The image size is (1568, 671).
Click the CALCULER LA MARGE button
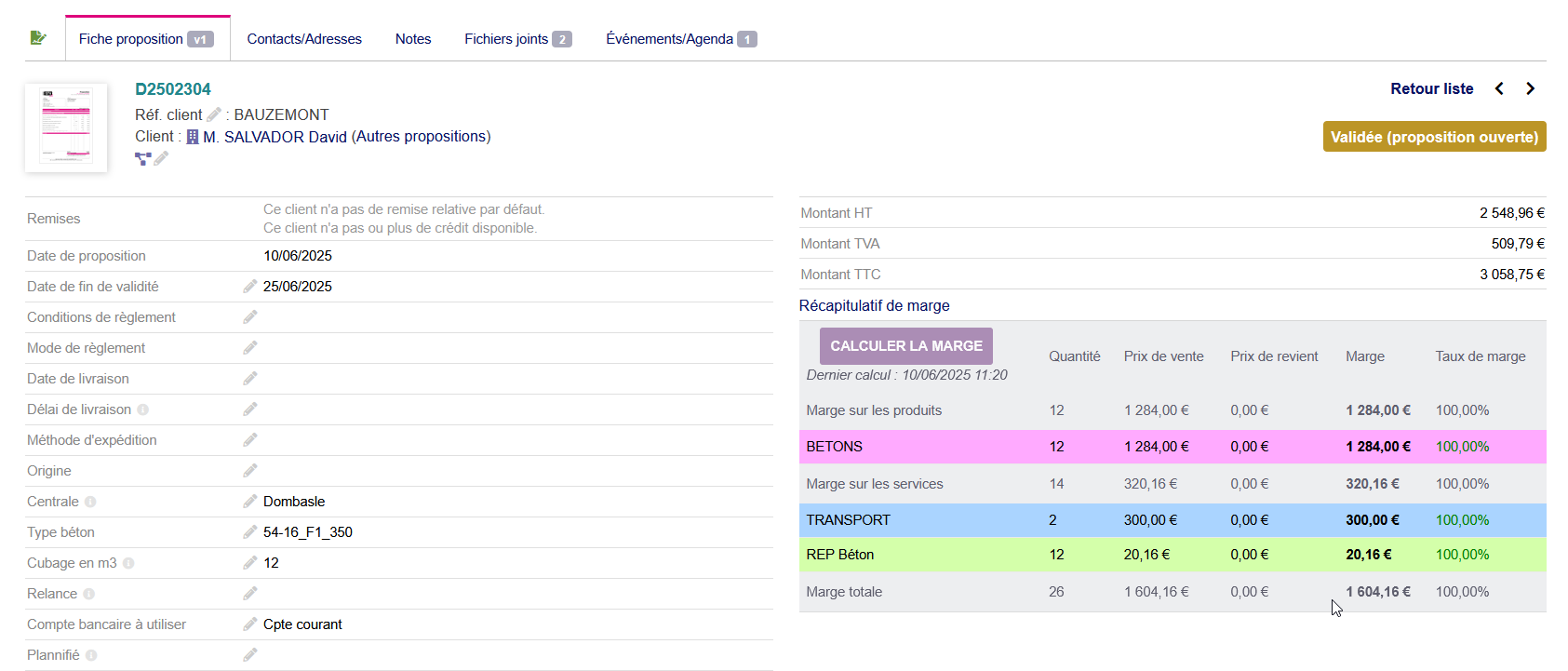click(906, 345)
